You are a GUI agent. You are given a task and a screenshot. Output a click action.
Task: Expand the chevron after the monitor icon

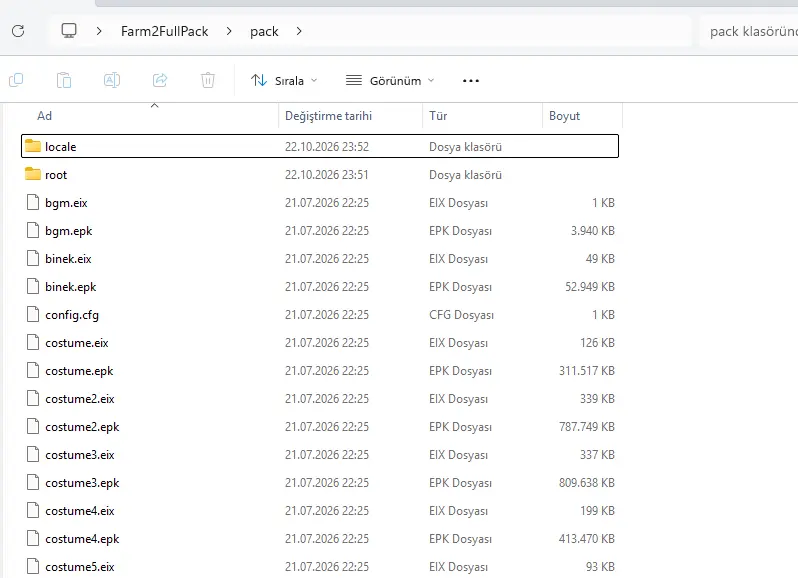click(x=99, y=32)
